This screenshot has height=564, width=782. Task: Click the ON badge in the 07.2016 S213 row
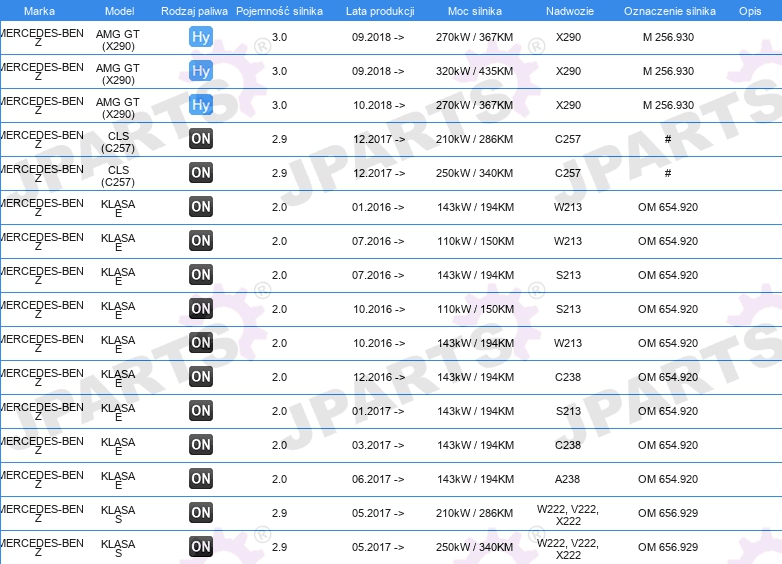tap(201, 275)
